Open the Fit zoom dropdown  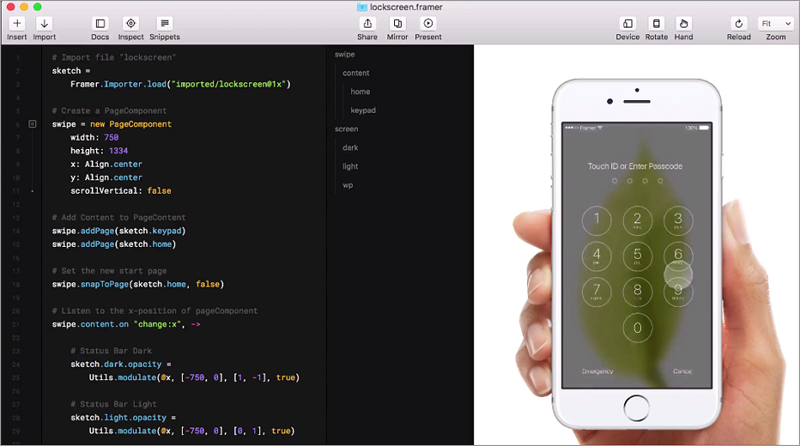[776, 23]
